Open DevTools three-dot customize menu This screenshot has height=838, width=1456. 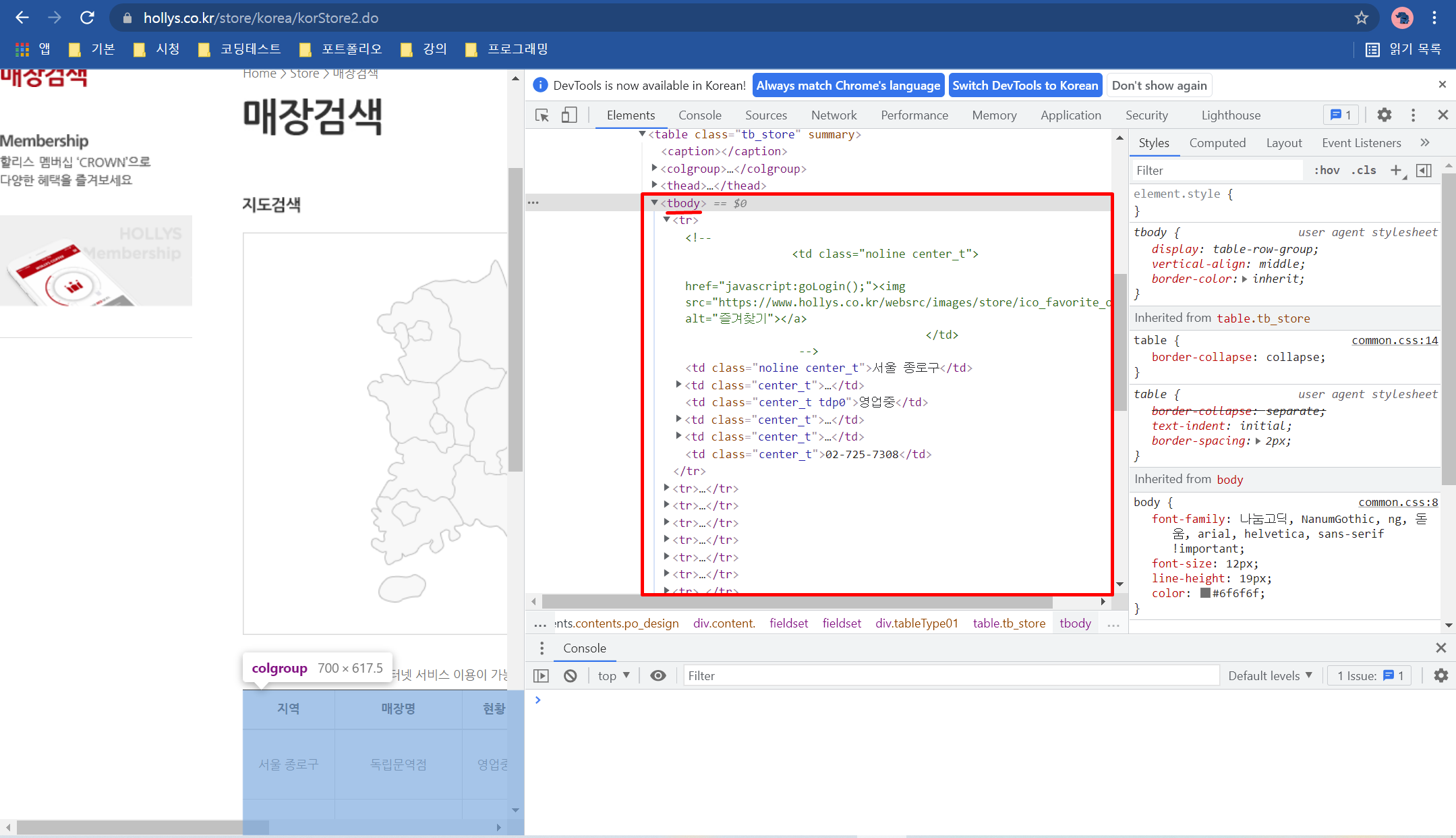click(1413, 115)
